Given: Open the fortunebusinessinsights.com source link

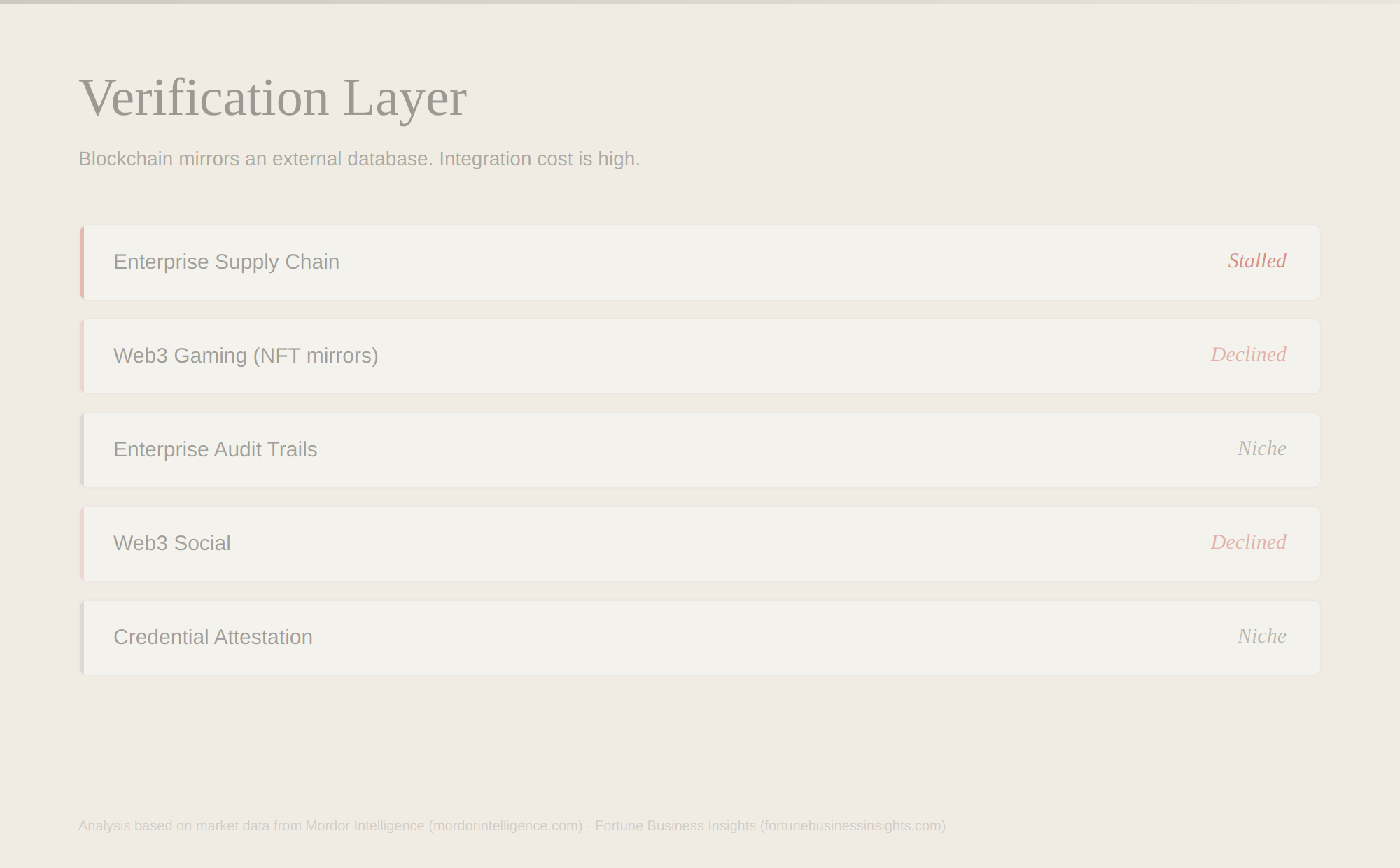Looking at the screenshot, I should (853, 826).
